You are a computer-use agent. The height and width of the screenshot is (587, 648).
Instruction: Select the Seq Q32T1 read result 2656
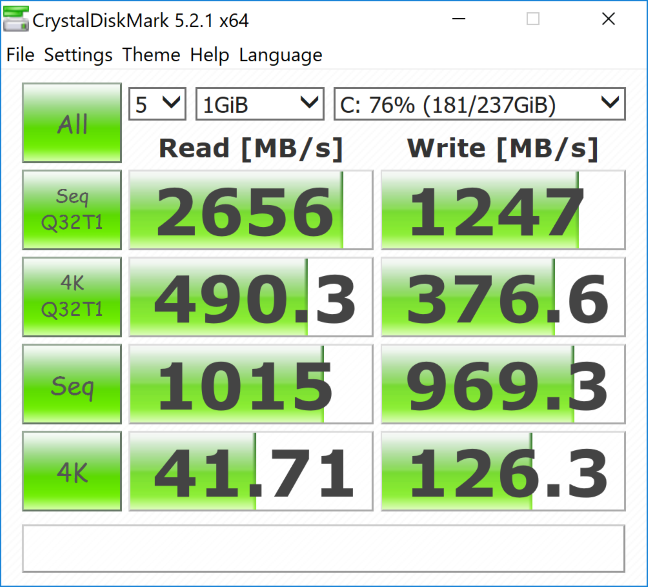(251, 210)
